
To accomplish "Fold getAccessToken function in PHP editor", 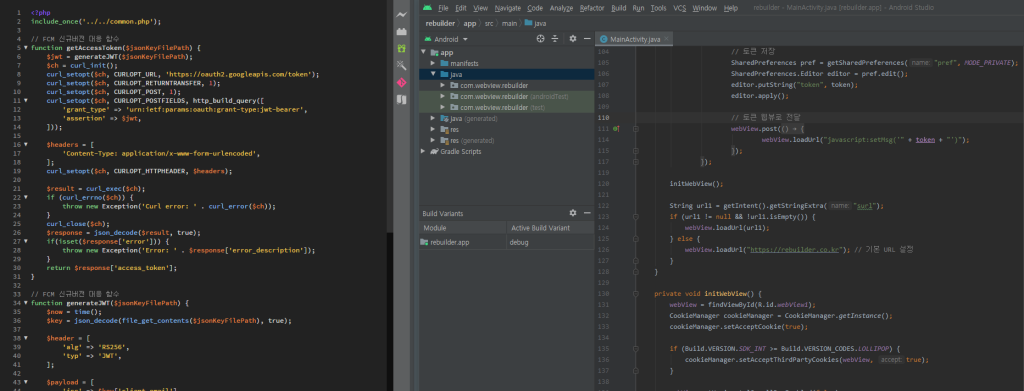I will pyautogui.click(x=25, y=48).
